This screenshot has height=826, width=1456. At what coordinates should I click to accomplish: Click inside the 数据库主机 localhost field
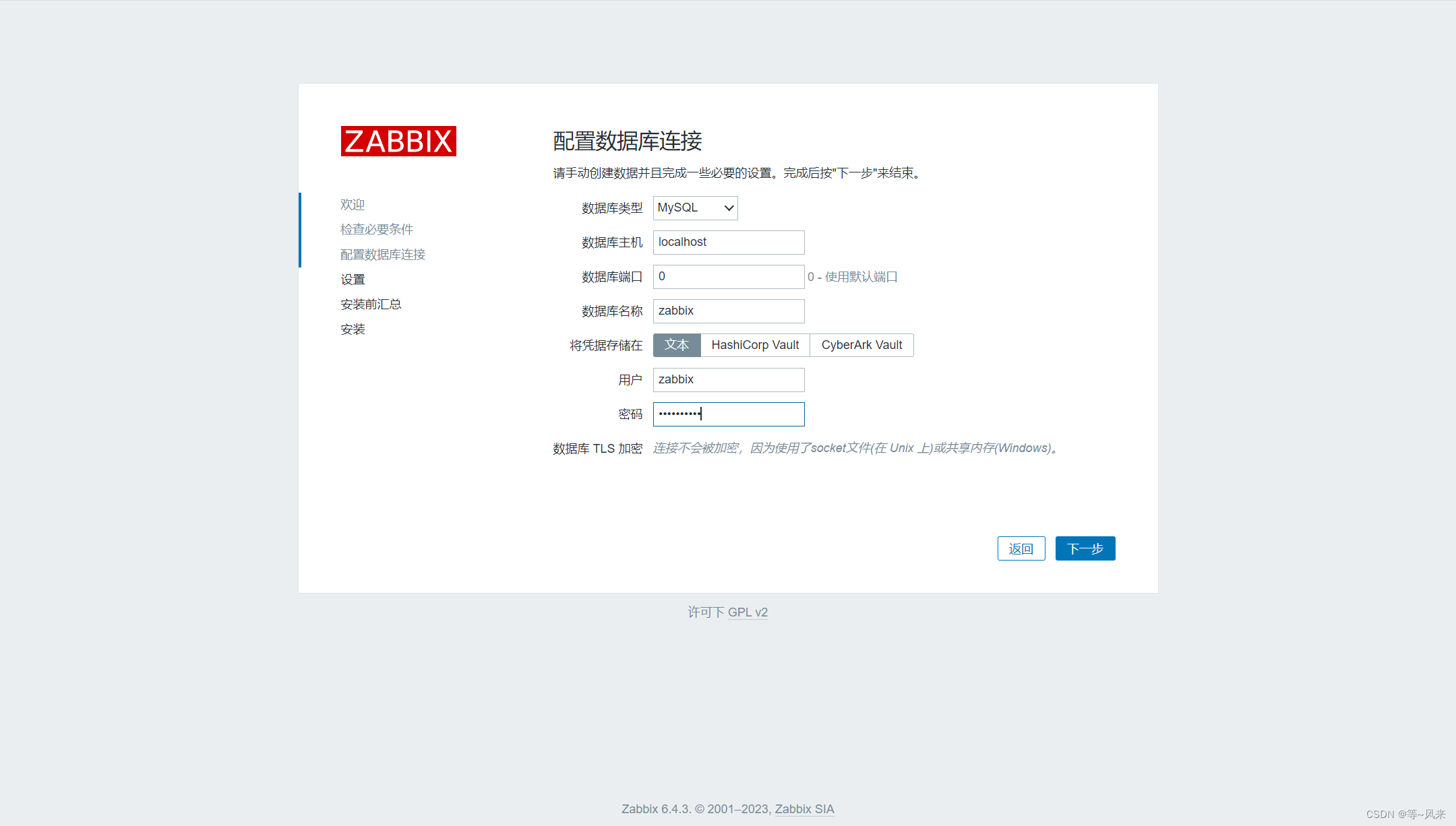[728, 242]
